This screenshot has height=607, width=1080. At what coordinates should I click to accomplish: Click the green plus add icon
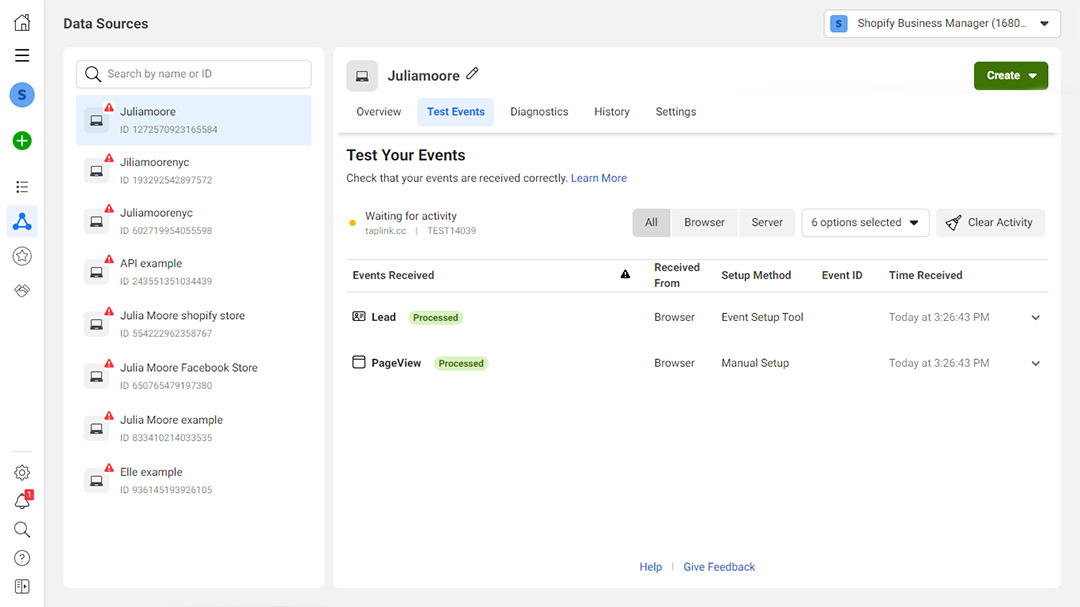[x=22, y=141]
